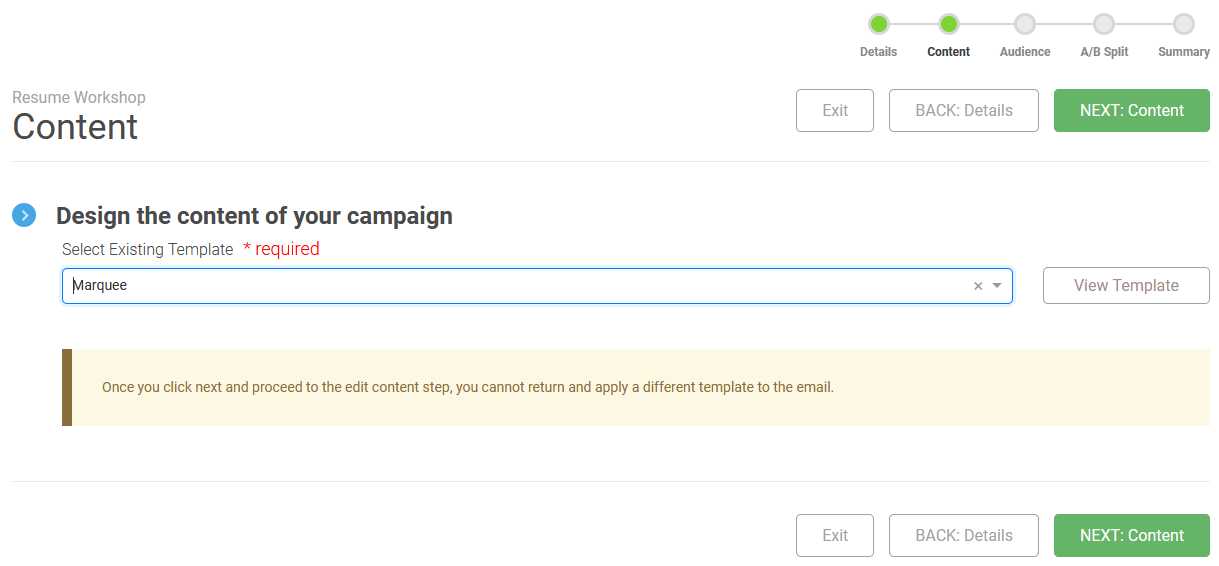The image size is (1219, 566).
Task: Click inside the Marquee template select field
Action: 500,286
